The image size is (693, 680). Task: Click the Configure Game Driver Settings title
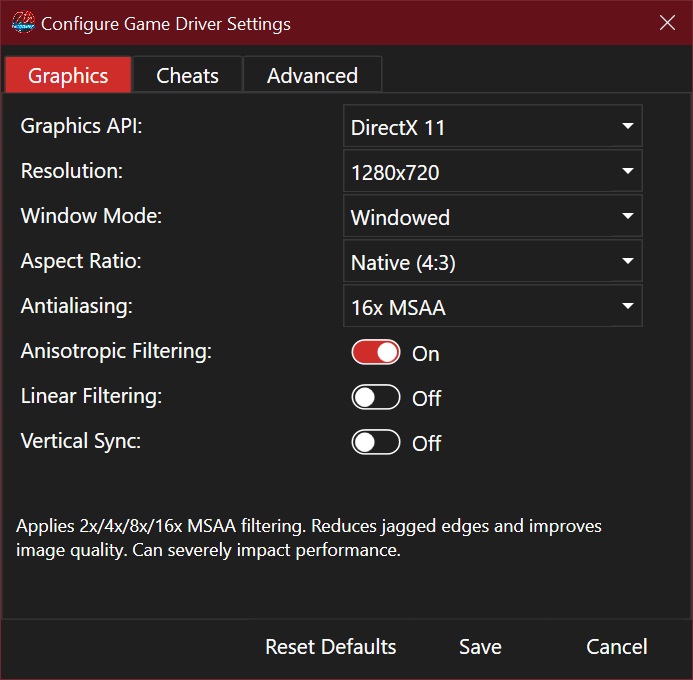[166, 24]
